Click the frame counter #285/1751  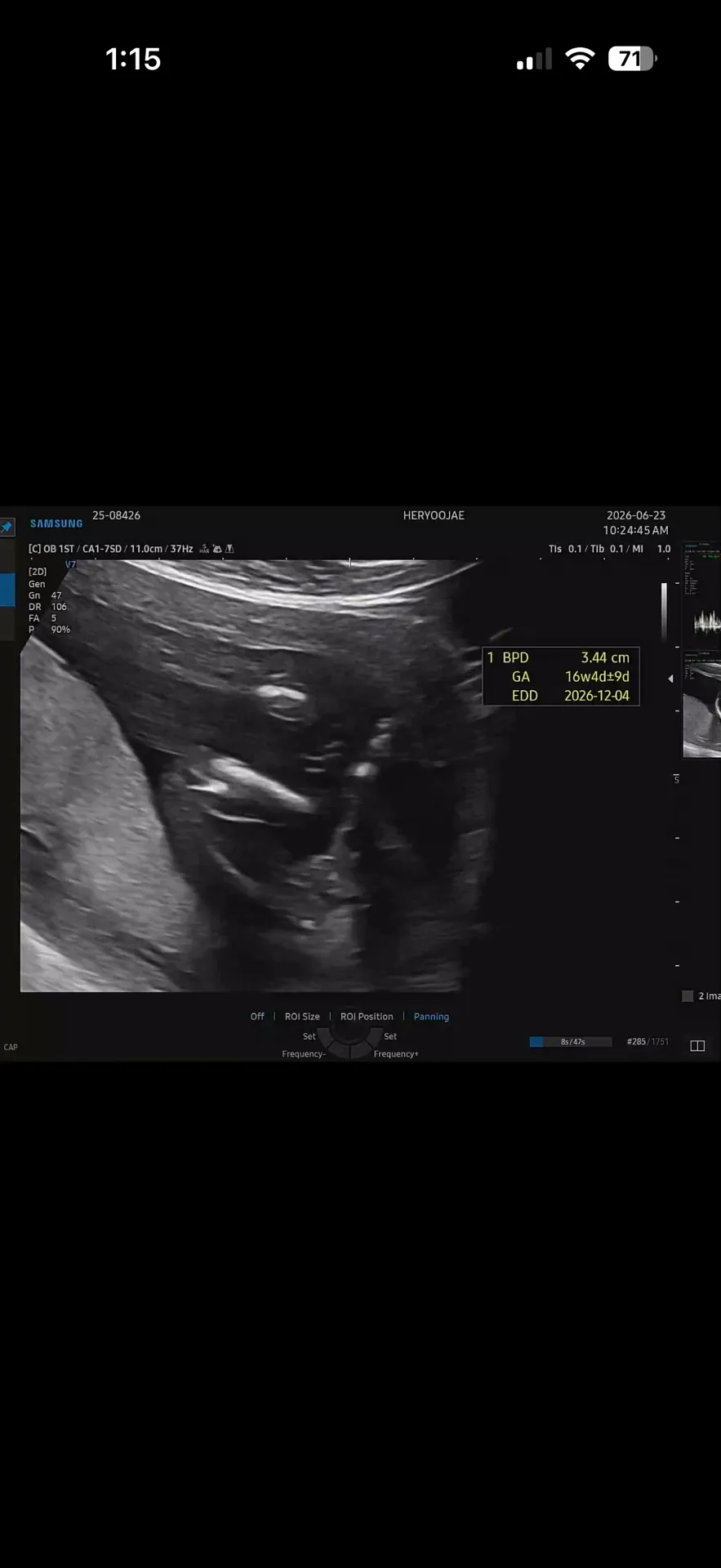click(648, 1041)
